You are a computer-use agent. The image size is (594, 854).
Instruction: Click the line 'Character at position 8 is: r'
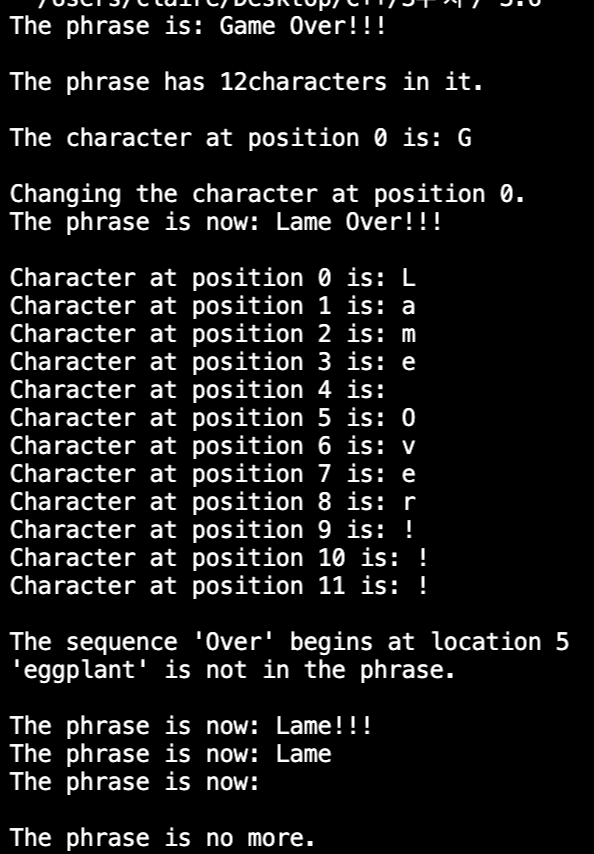pos(213,502)
